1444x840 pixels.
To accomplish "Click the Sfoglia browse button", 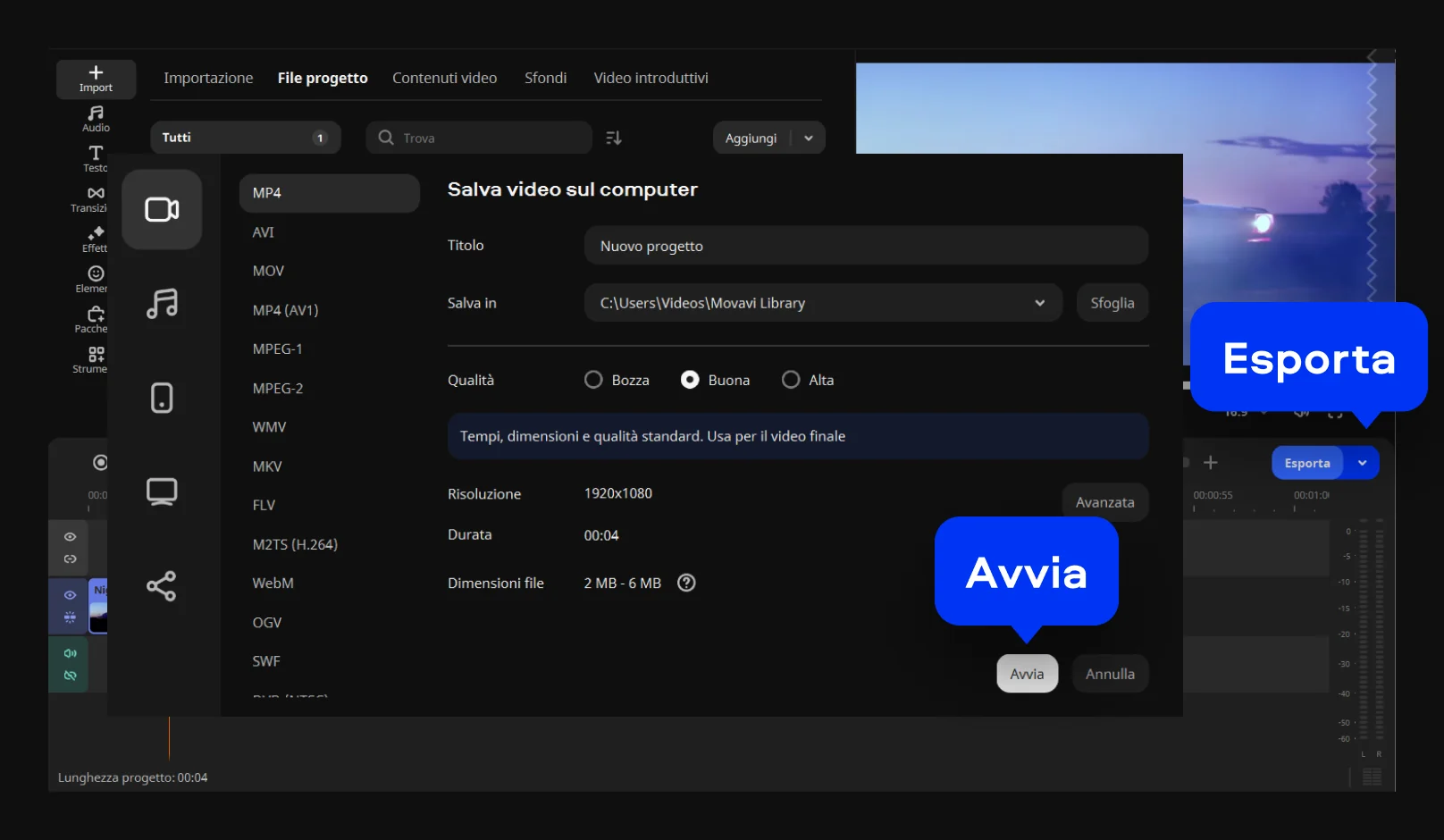I will (x=1112, y=303).
